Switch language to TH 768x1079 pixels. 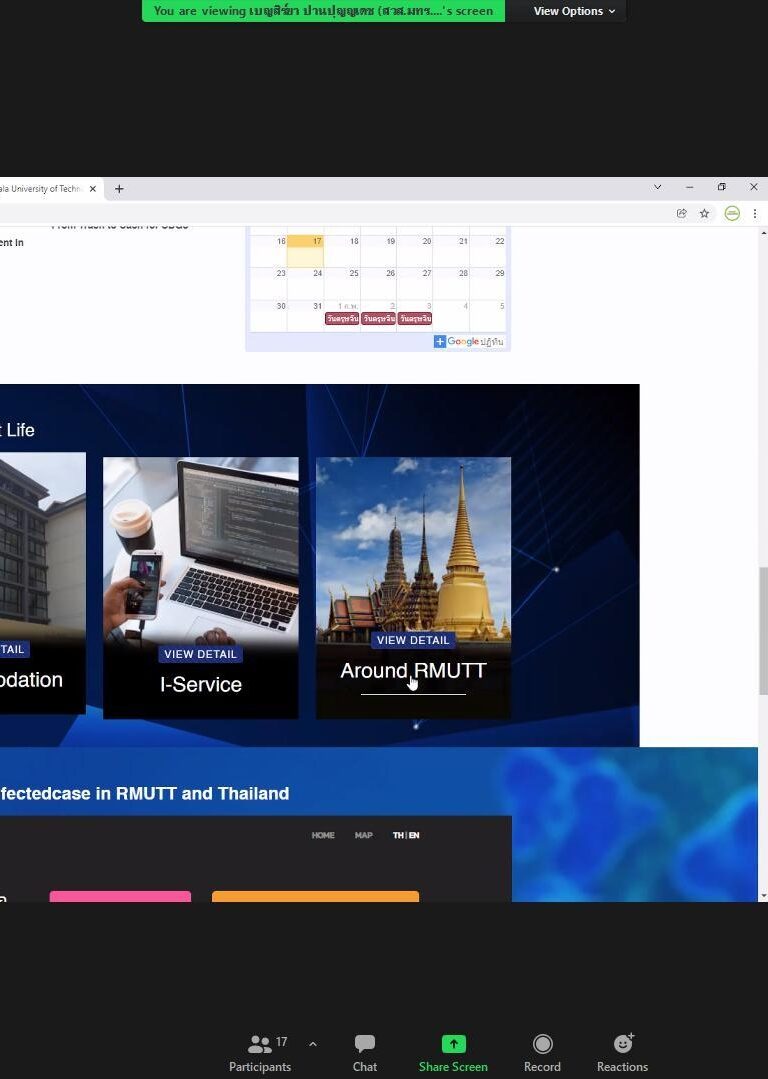[x=398, y=835]
